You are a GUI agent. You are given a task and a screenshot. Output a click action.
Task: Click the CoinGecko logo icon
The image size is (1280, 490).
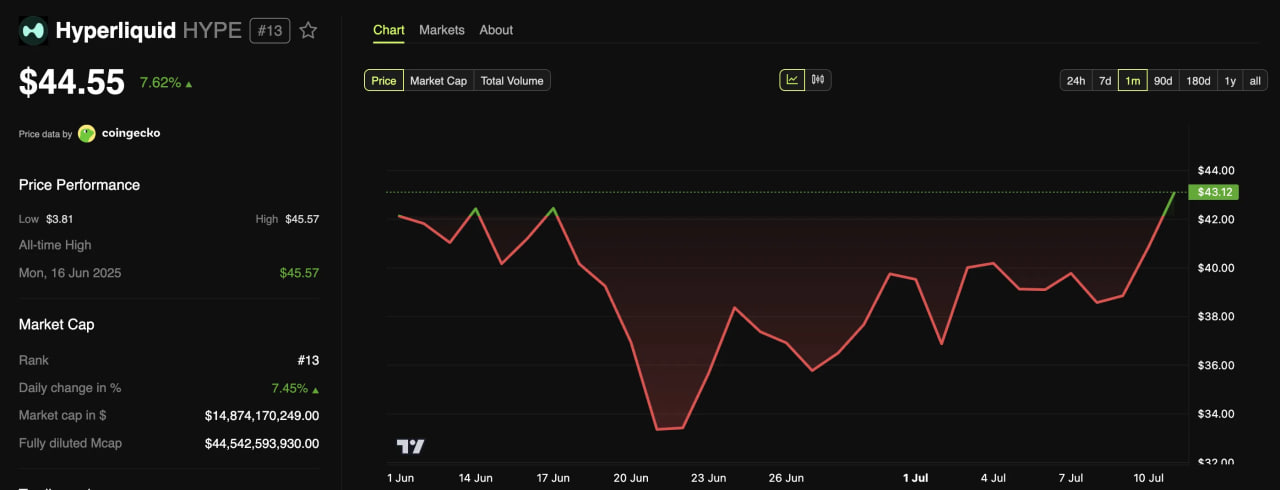click(87, 133)
